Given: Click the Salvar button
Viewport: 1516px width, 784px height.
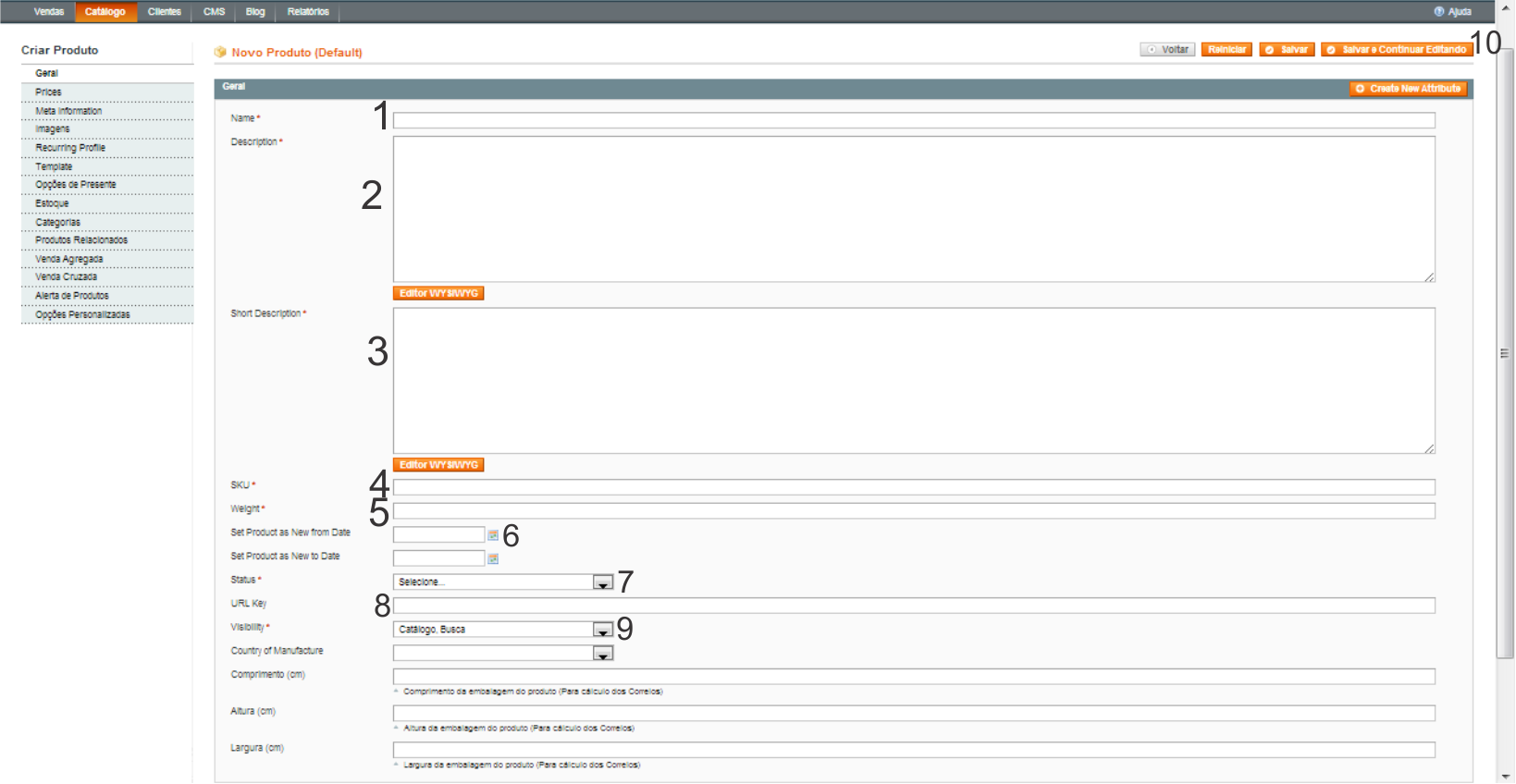Looking at the screenshot, I should coord(1287,50).
